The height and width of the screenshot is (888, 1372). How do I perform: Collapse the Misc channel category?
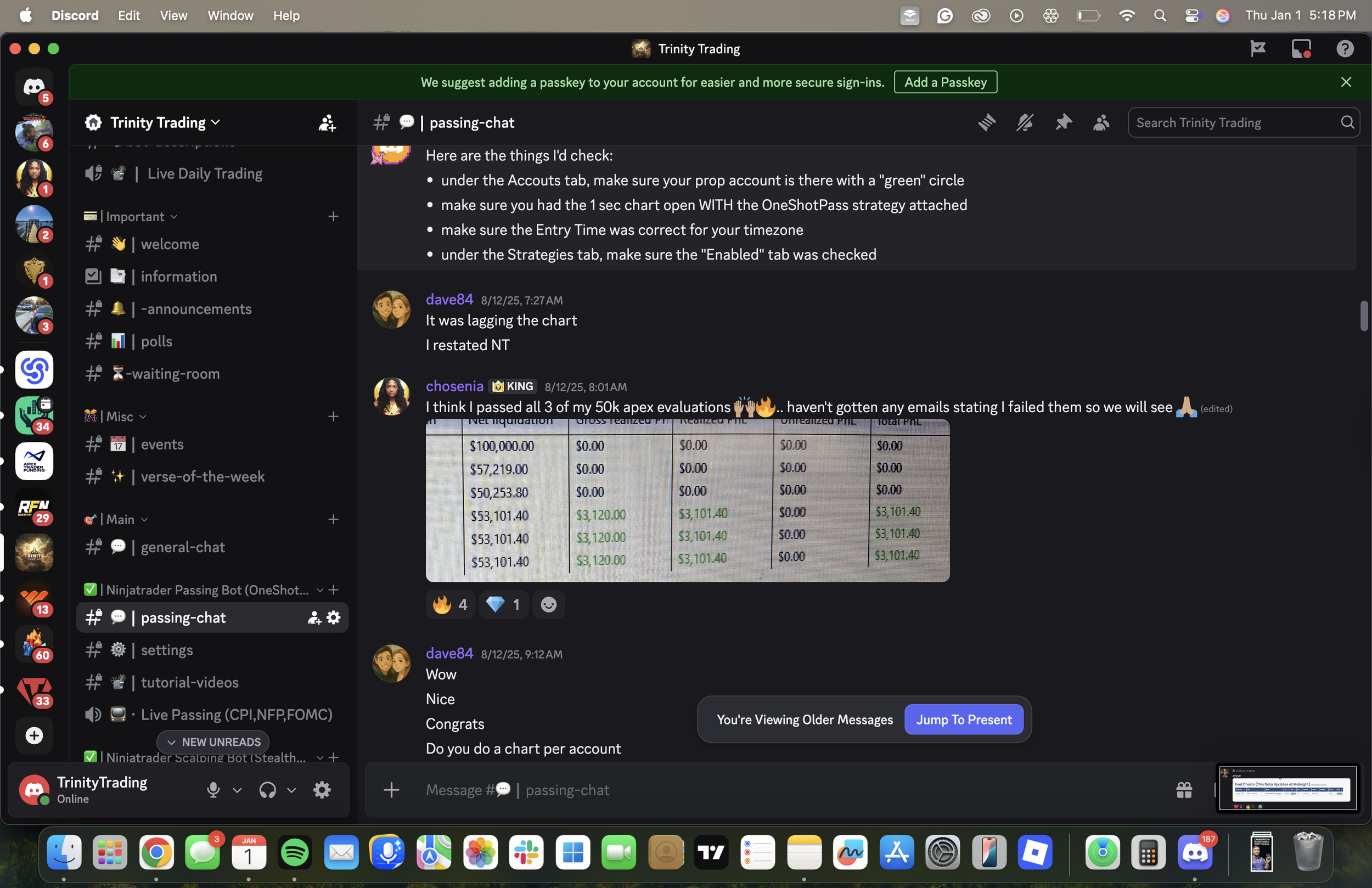119,417
